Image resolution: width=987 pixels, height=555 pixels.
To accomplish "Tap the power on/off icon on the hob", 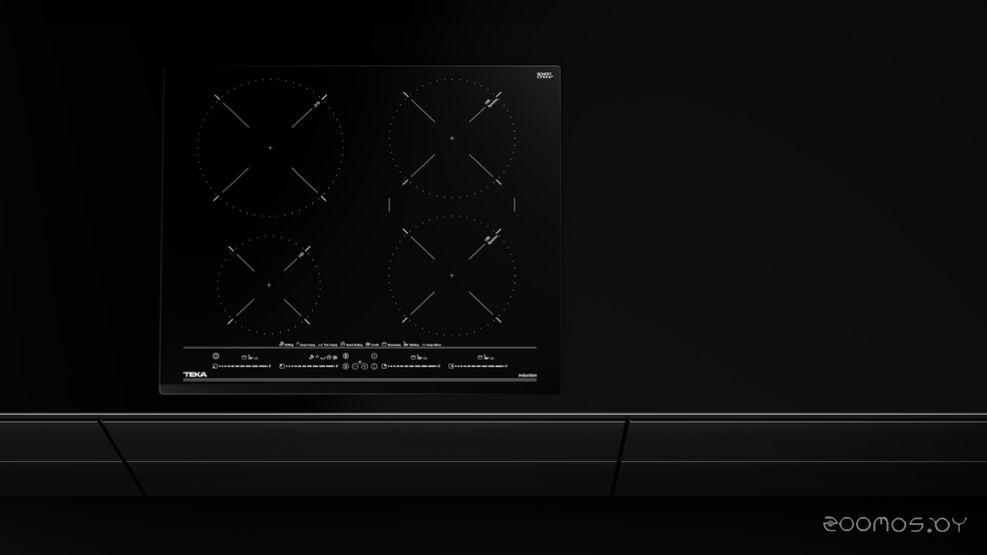I will [216, 356].
